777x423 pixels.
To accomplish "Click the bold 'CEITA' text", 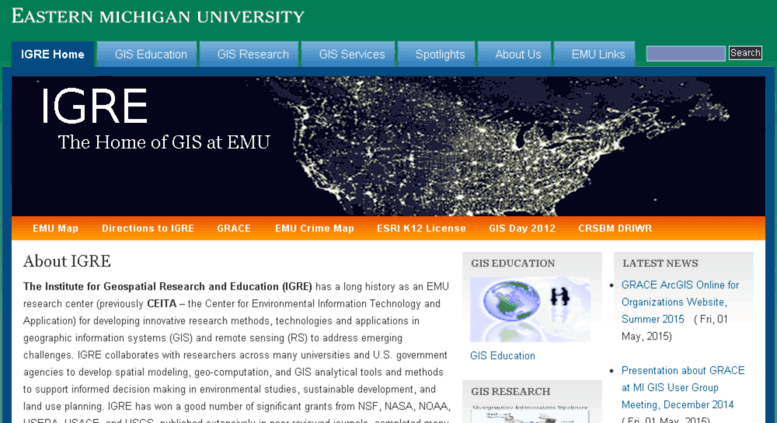I will (162, 304).
